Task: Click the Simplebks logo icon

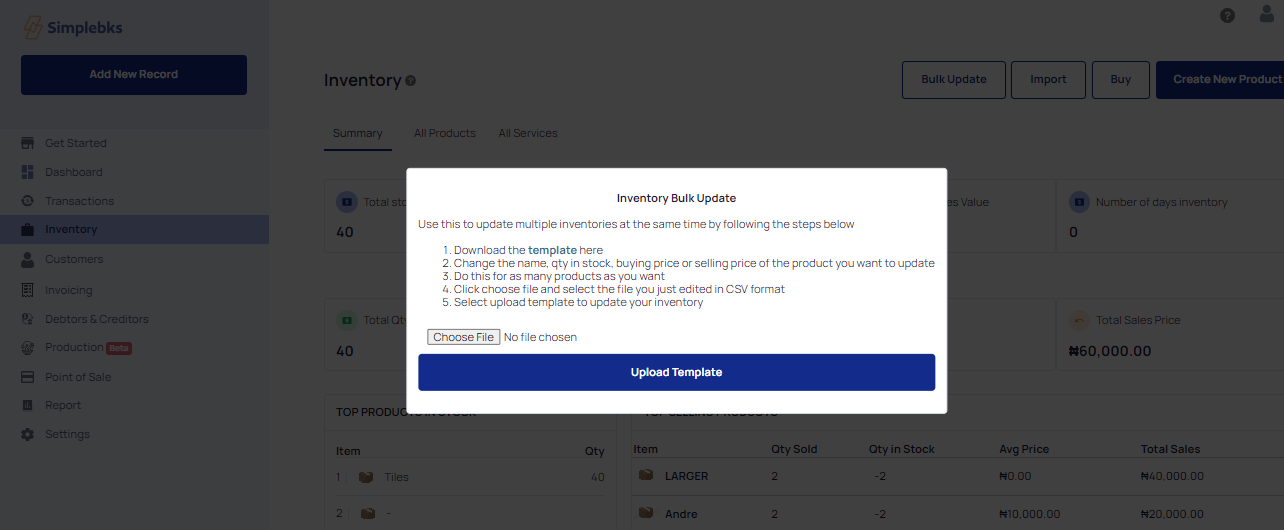Action: 33,28
